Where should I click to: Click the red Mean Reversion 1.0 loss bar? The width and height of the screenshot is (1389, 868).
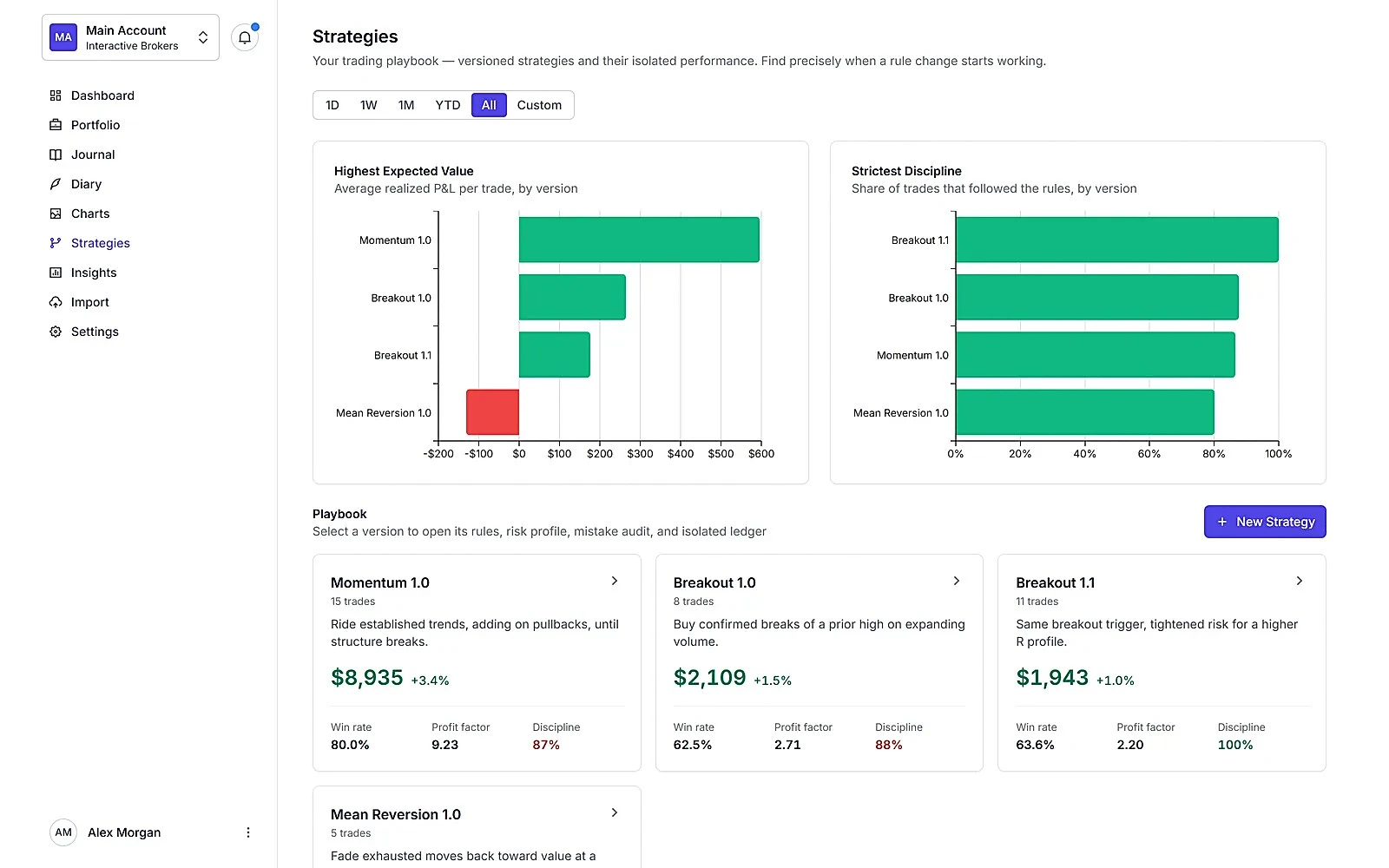pos(492,412)
